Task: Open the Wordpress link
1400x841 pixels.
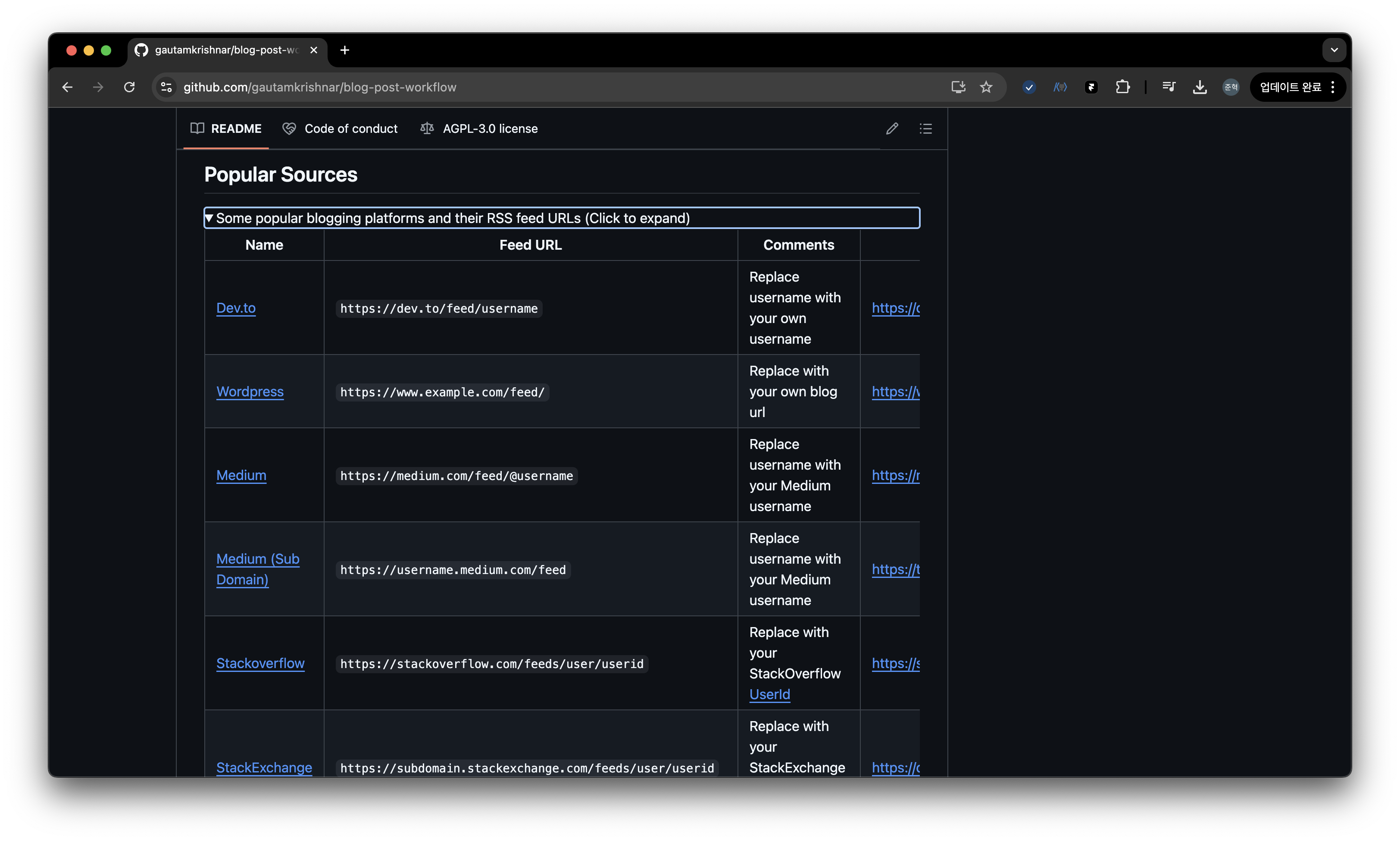Action: 250,392
